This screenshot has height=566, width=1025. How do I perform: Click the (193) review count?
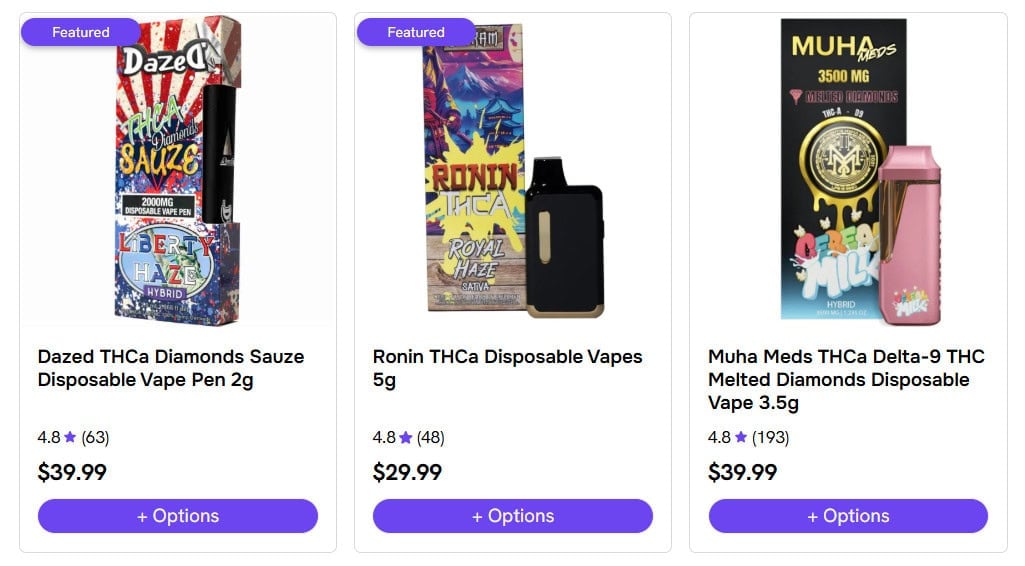pos(770,438)
